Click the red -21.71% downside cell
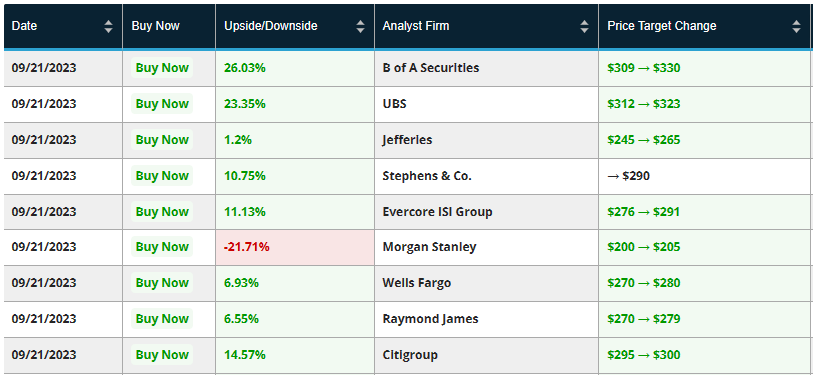The width and height of the screenshot is (813, 375). [295, 247]
